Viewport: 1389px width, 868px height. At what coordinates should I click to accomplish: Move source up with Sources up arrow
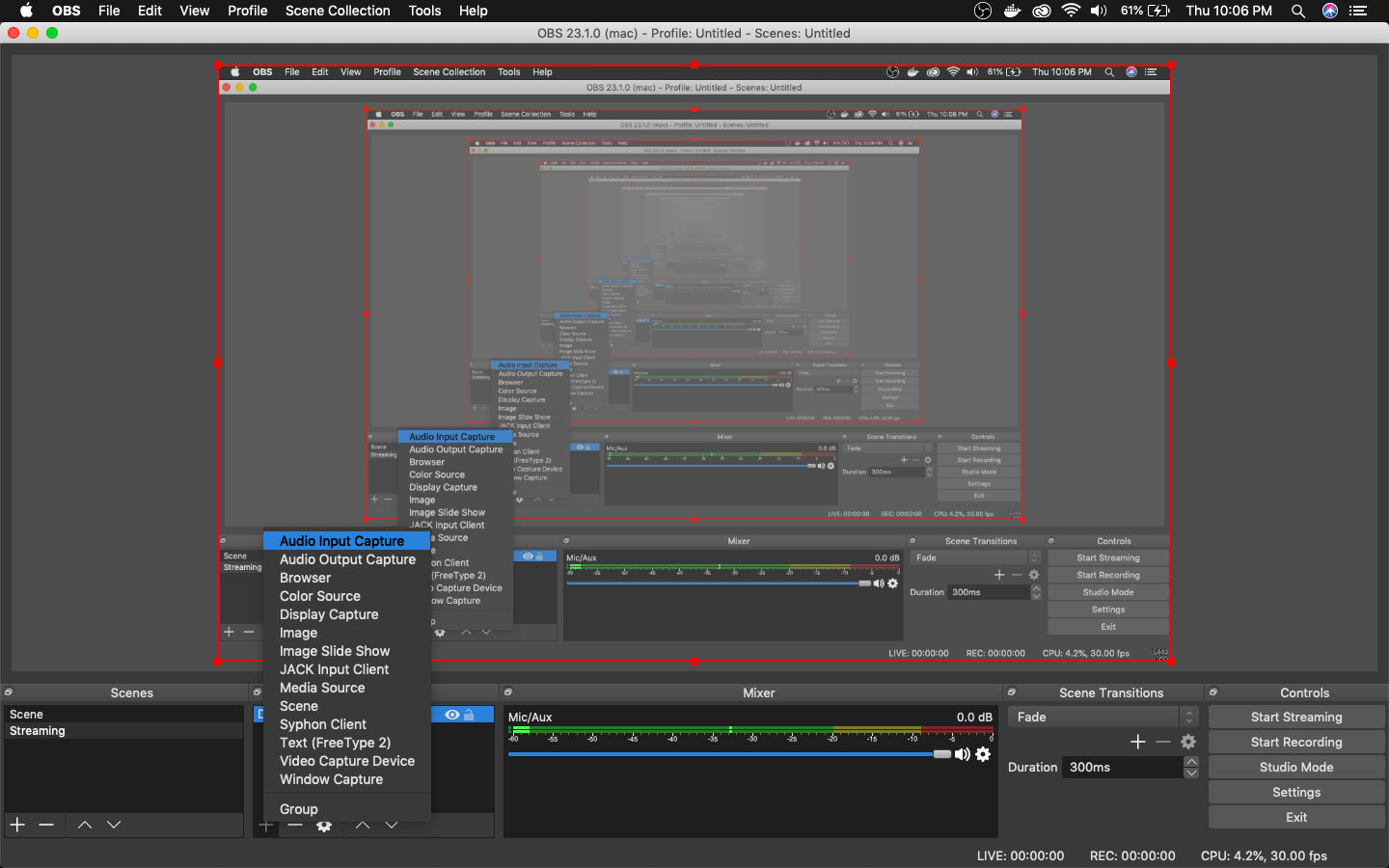pos(363,826)
